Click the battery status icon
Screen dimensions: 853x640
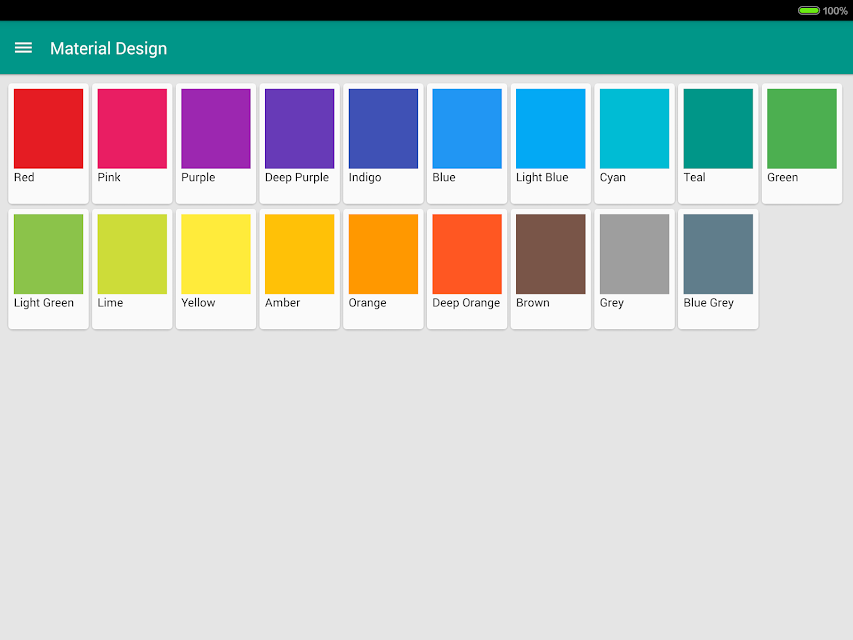click(x=809, y=11)
